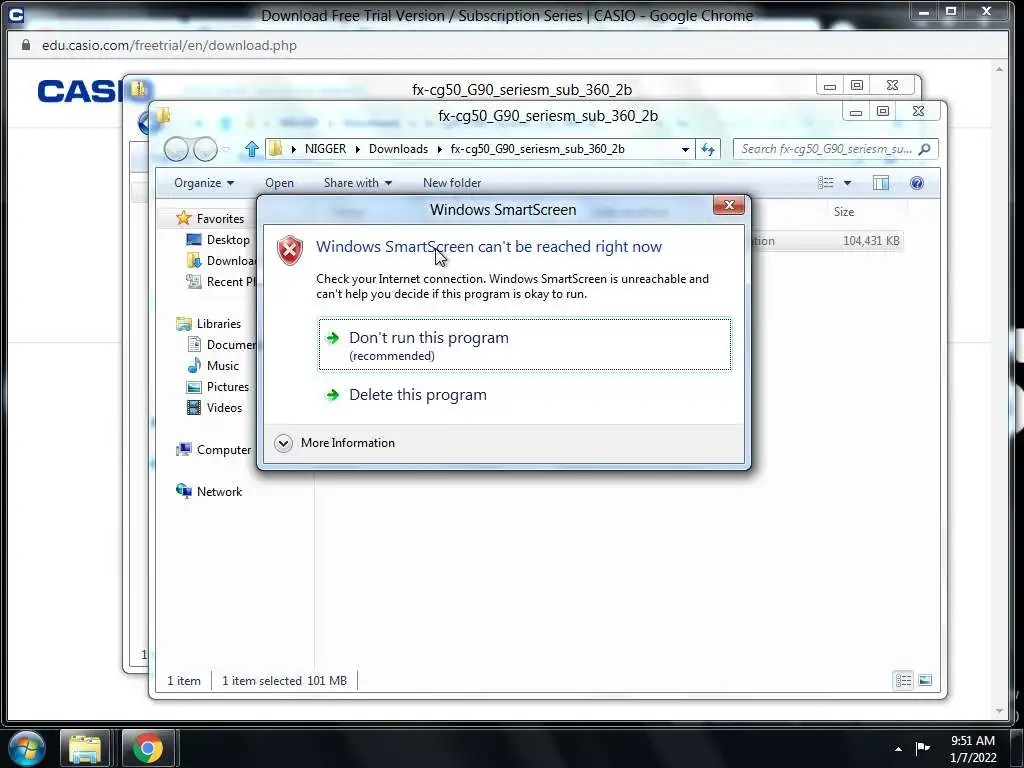
Task: Click the red shield warning icon
Action: tap(290, 250)
